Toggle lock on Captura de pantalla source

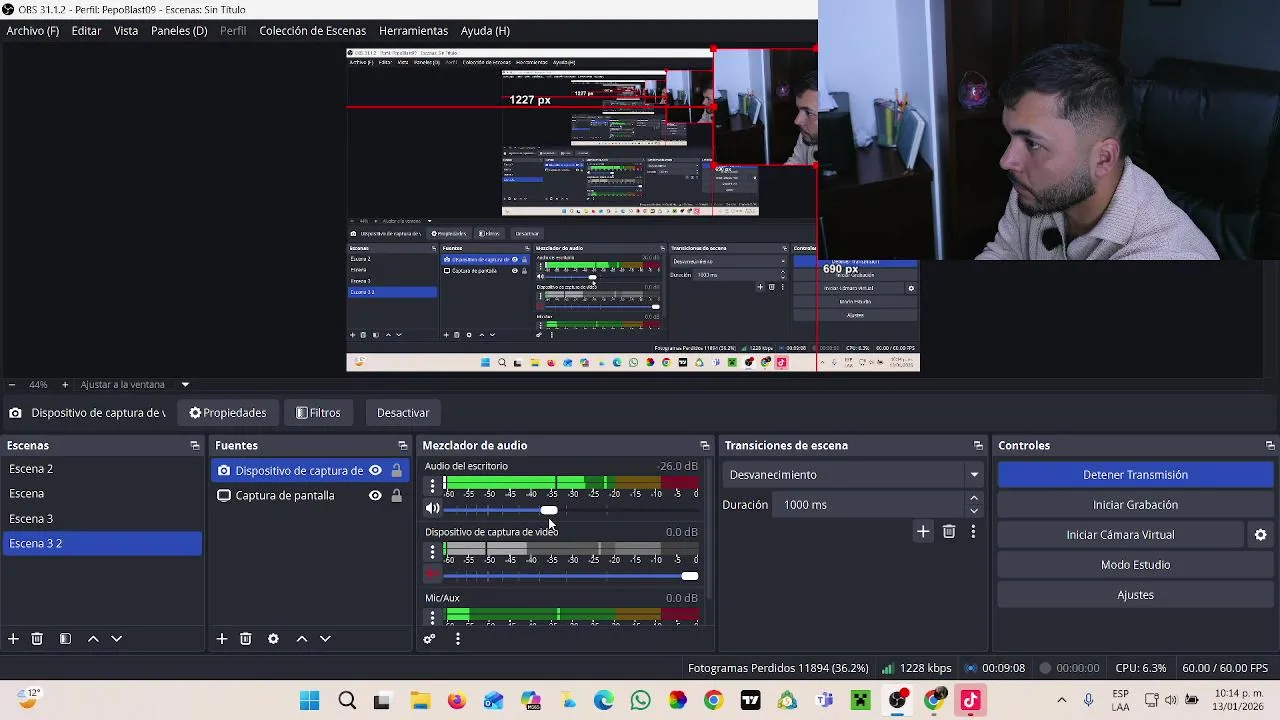pyautogui.click(x=396, y=495)
